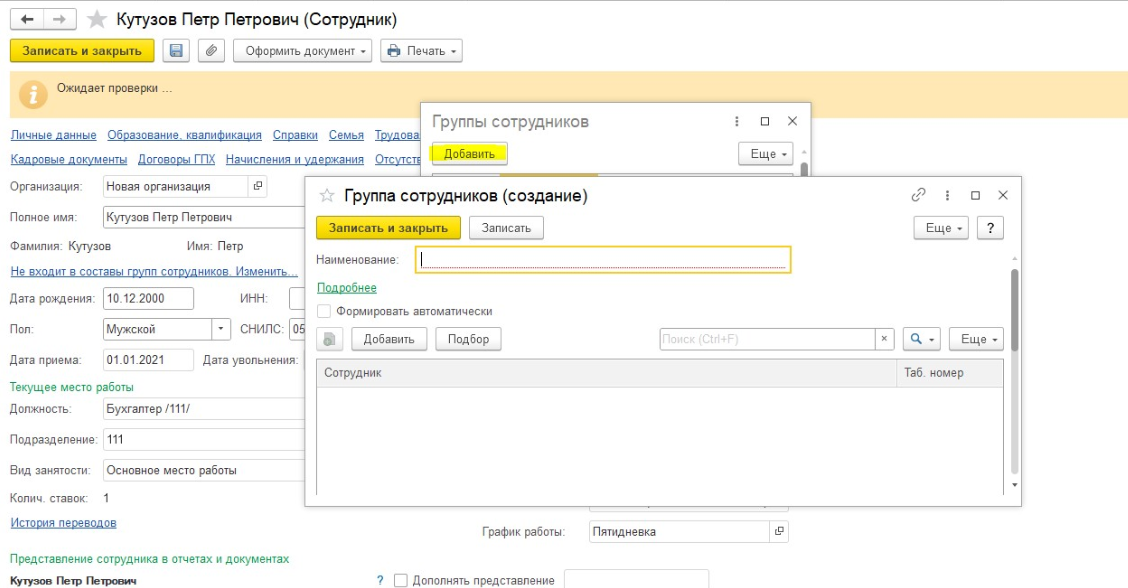This screenshot has height=588, width=1128.
Task: Click the paperclip attachments icon
Action: coord(210,51)
